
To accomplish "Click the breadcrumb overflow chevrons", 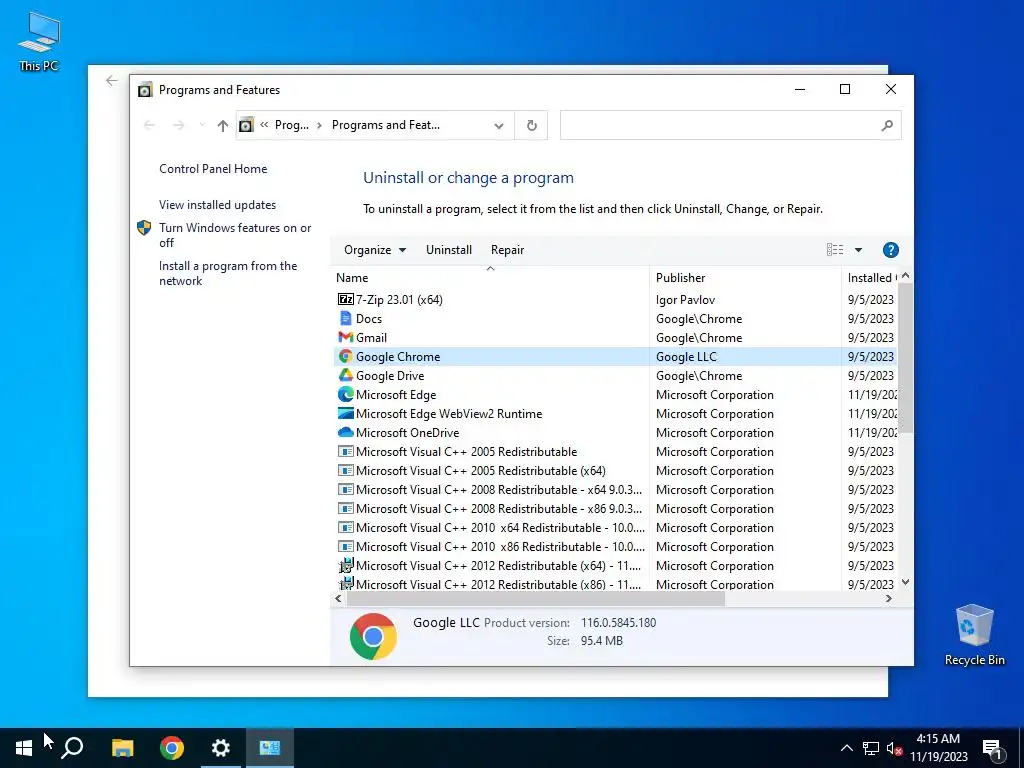I will point(264,125).
